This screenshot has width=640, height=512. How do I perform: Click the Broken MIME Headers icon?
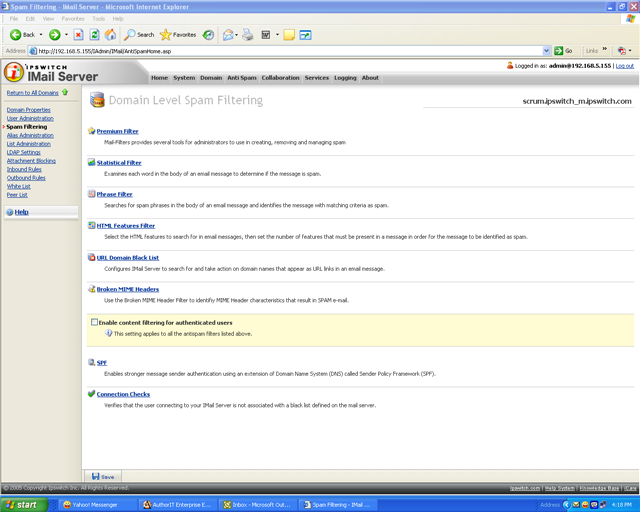tap(91, 289)
